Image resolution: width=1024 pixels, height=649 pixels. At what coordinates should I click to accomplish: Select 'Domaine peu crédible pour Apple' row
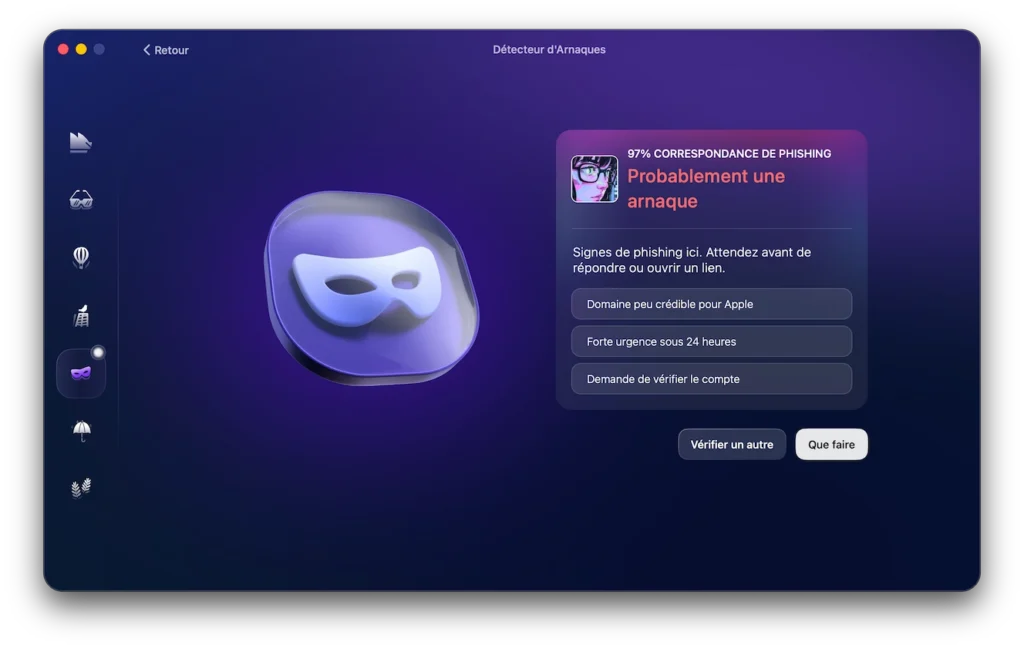[711, 304]
